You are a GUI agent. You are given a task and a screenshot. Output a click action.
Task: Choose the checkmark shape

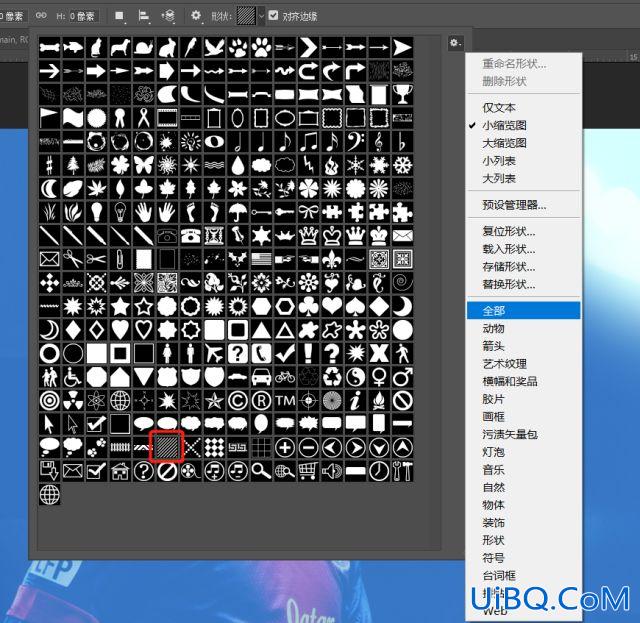[285, 354]
